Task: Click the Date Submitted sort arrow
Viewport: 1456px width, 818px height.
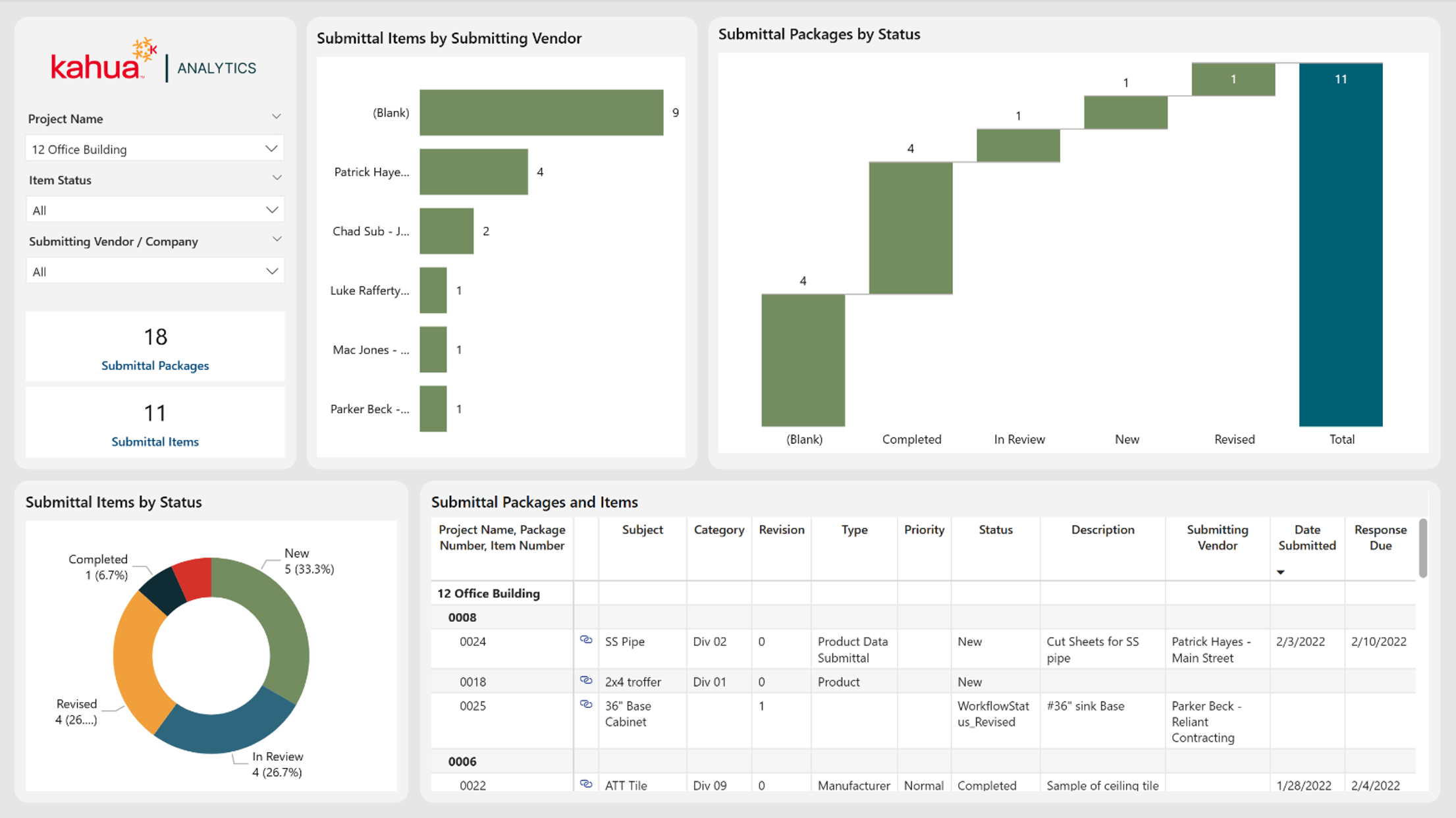Action: click(x=1280, y=572)
